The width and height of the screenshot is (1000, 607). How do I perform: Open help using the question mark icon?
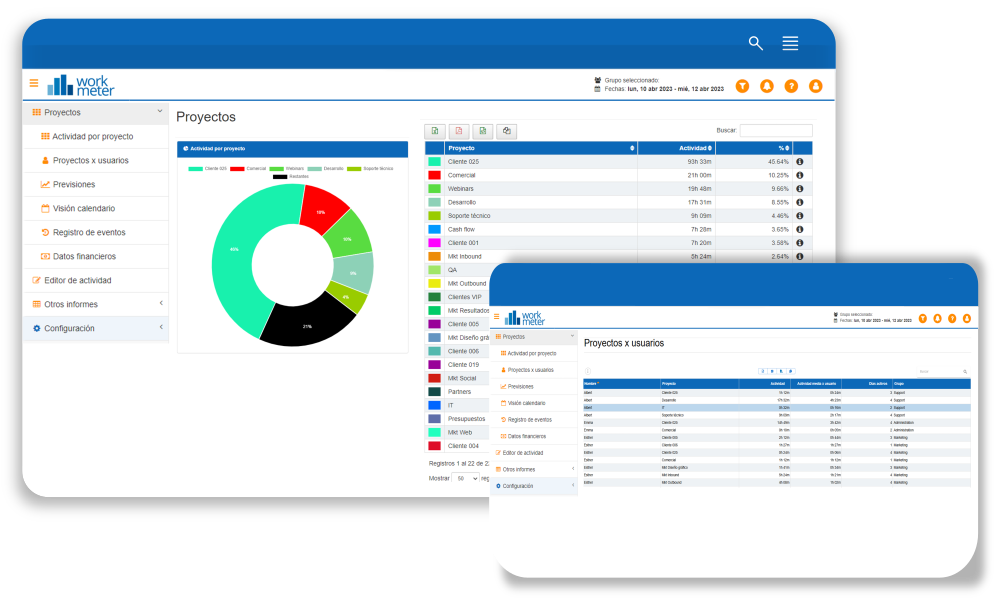(x=791, y=86)
